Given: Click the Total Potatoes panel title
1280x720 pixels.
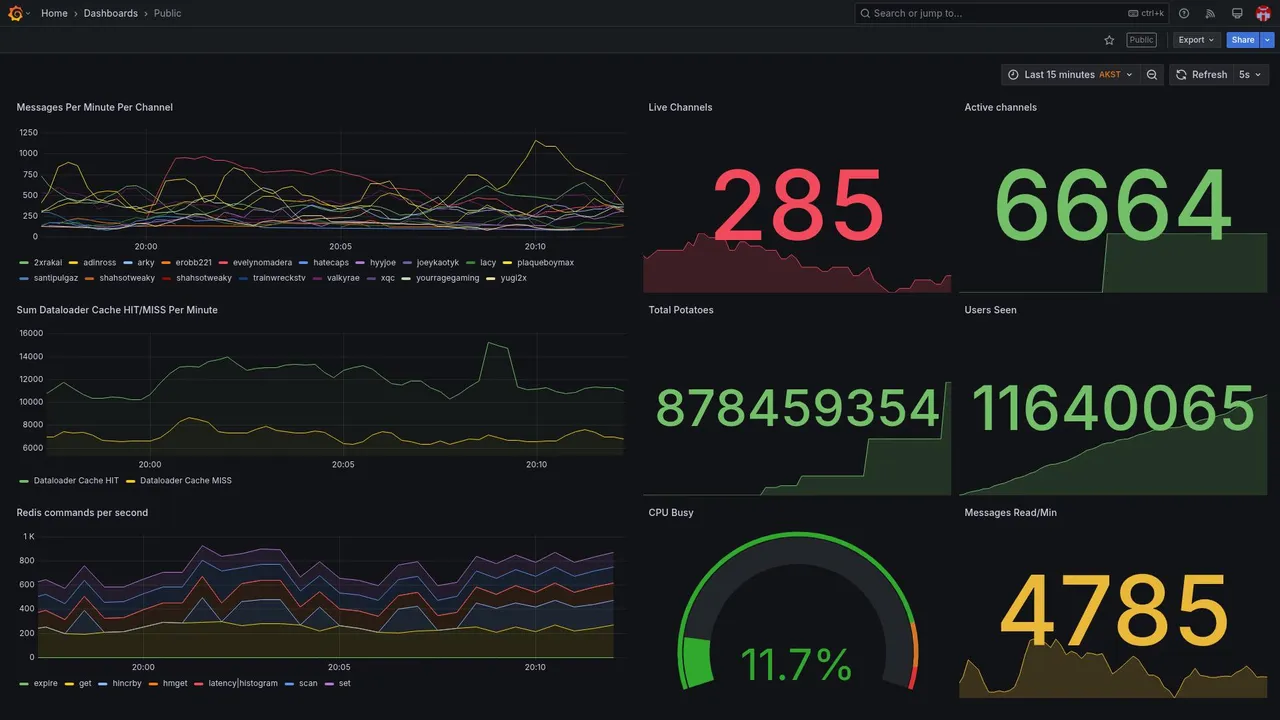Looking at the screenshot, I should pos(681,310).
